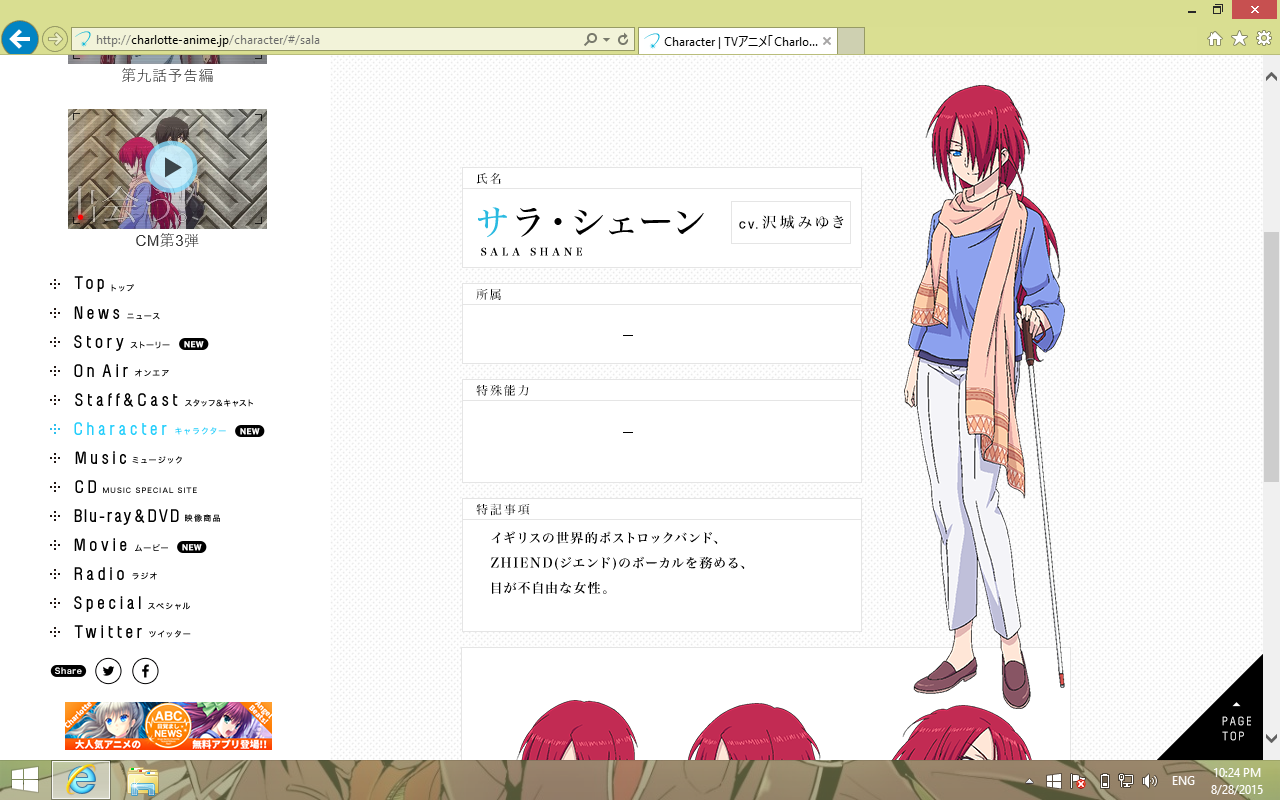Image resolution: width=1280 pixels, height=800 pixels.
Task: Click the サラ・シェーン character name heading
Action: (591, 221)
